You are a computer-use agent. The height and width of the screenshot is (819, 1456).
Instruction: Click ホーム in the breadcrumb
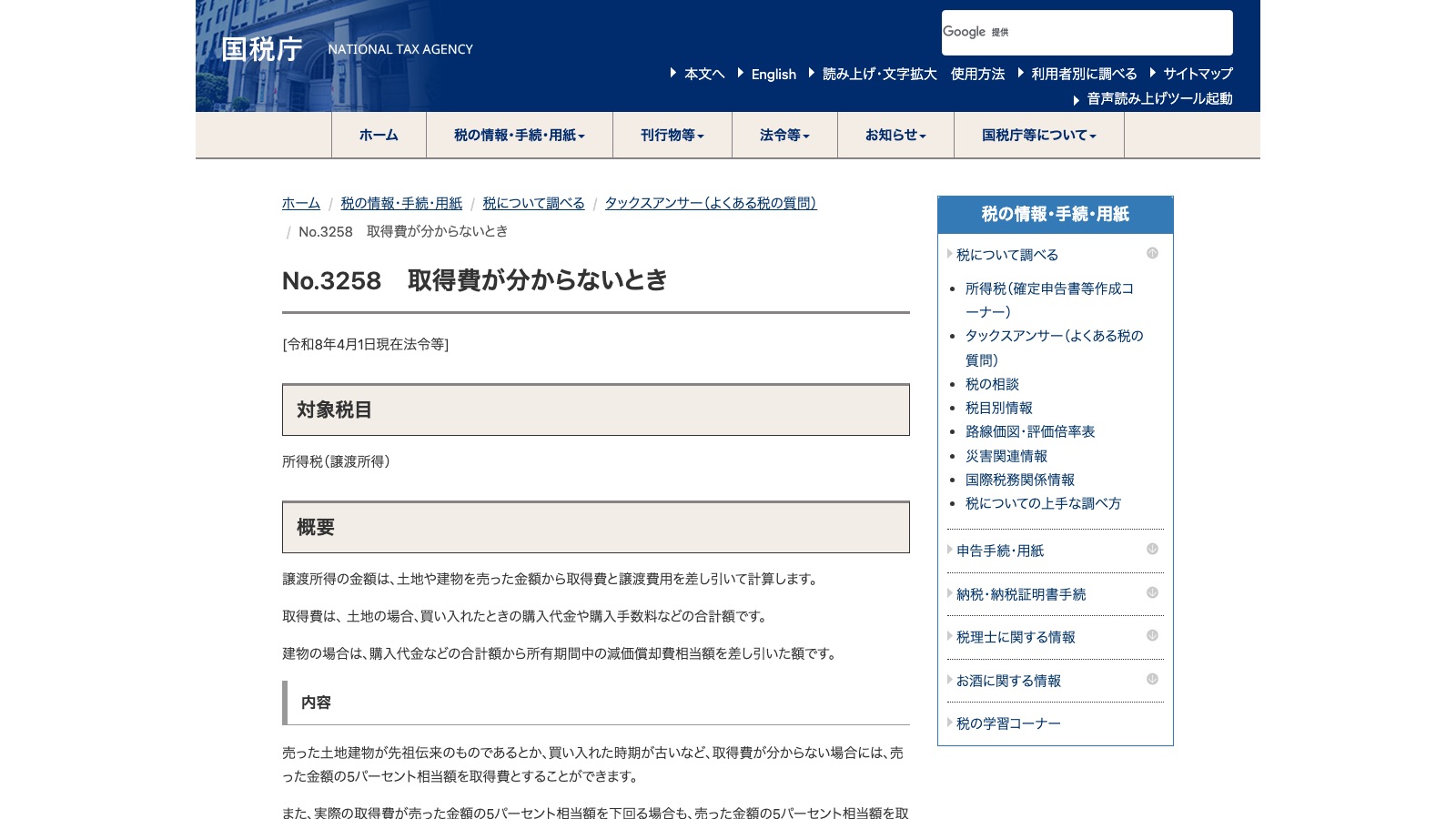(x=301, y=203)
